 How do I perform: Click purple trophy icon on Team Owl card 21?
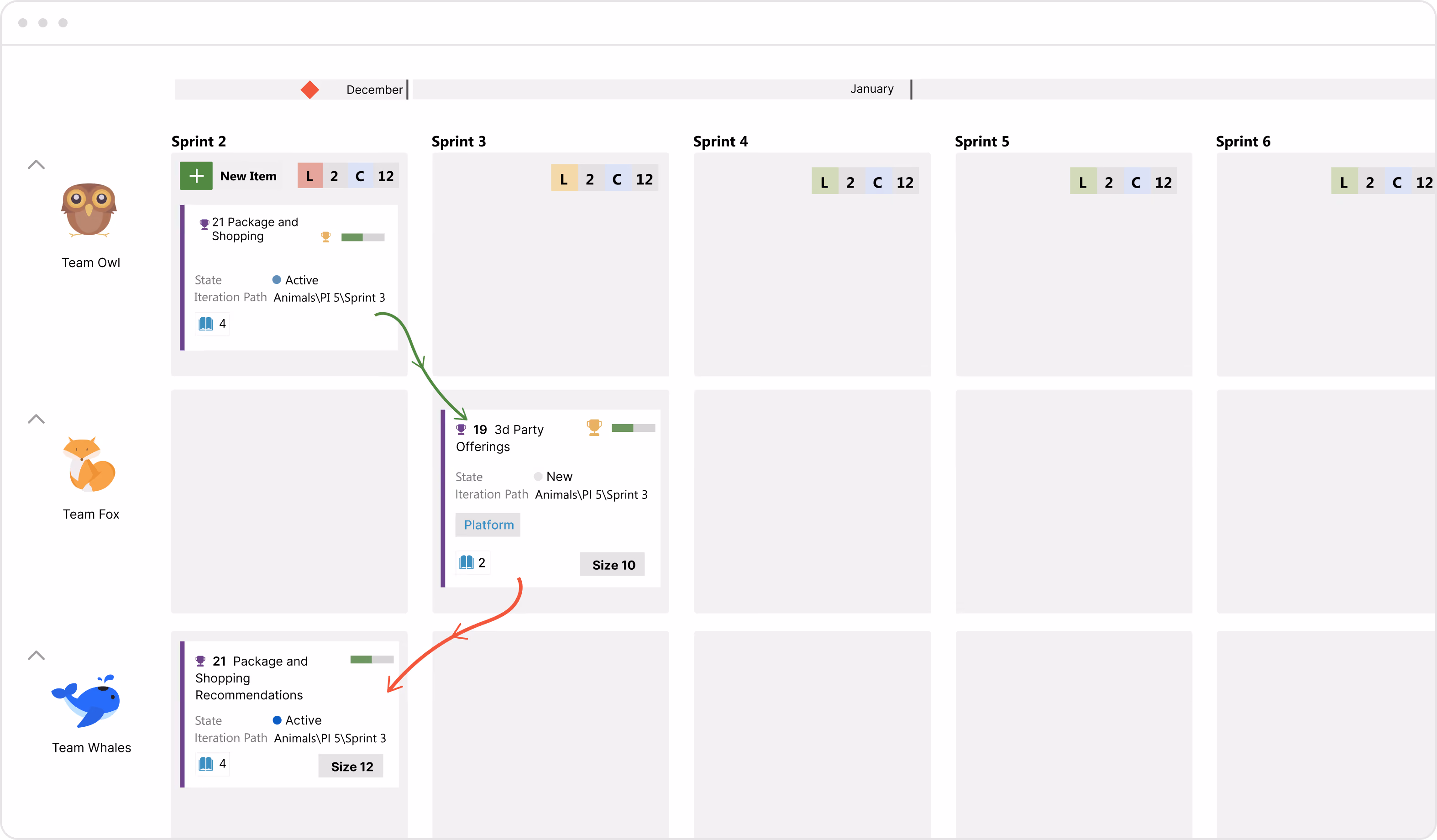[204, 224]
